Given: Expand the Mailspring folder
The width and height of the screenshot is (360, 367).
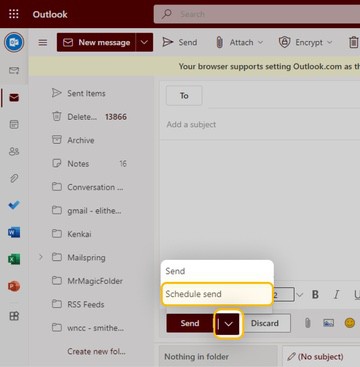Looking at the screenshot, I should coord(41,257).
